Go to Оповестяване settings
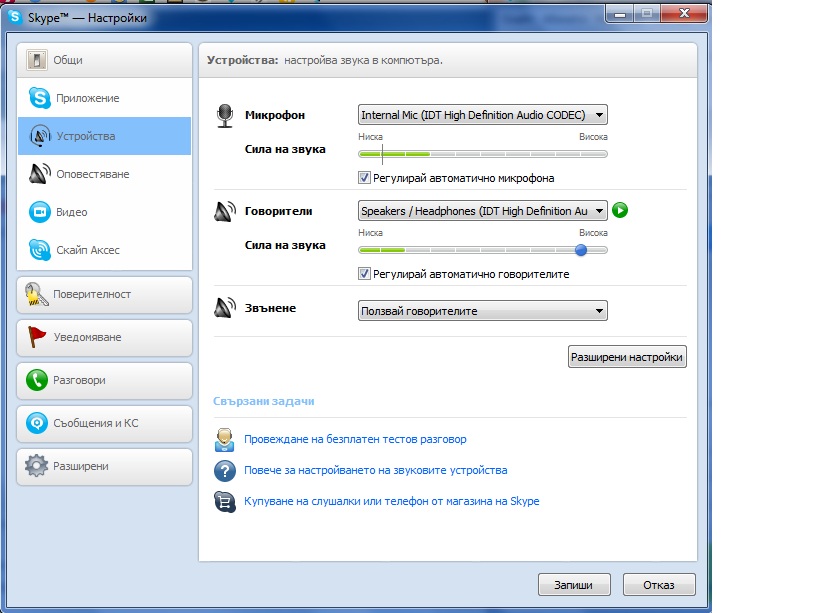 pos(104,174)
